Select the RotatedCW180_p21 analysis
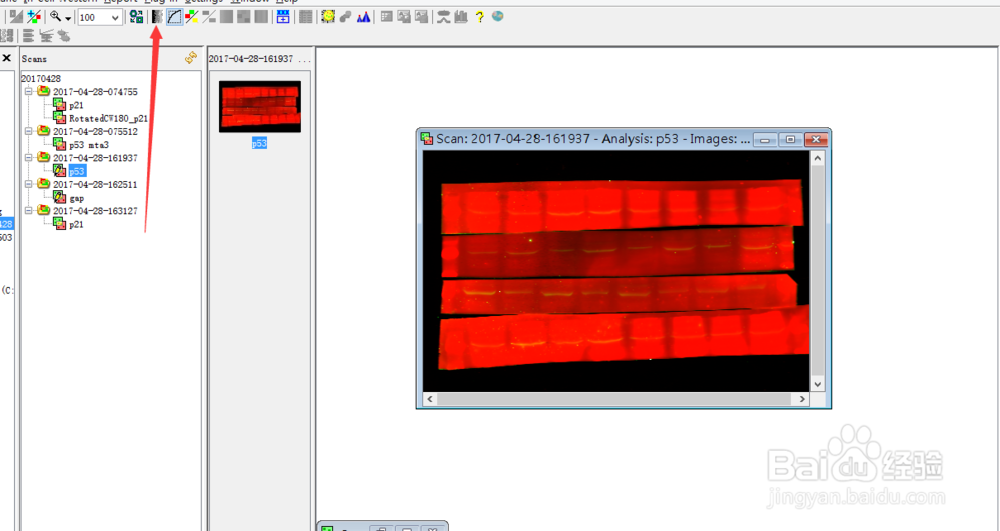Image resolution: width=1000 pixels, height=531 pixels. point(108,119)
